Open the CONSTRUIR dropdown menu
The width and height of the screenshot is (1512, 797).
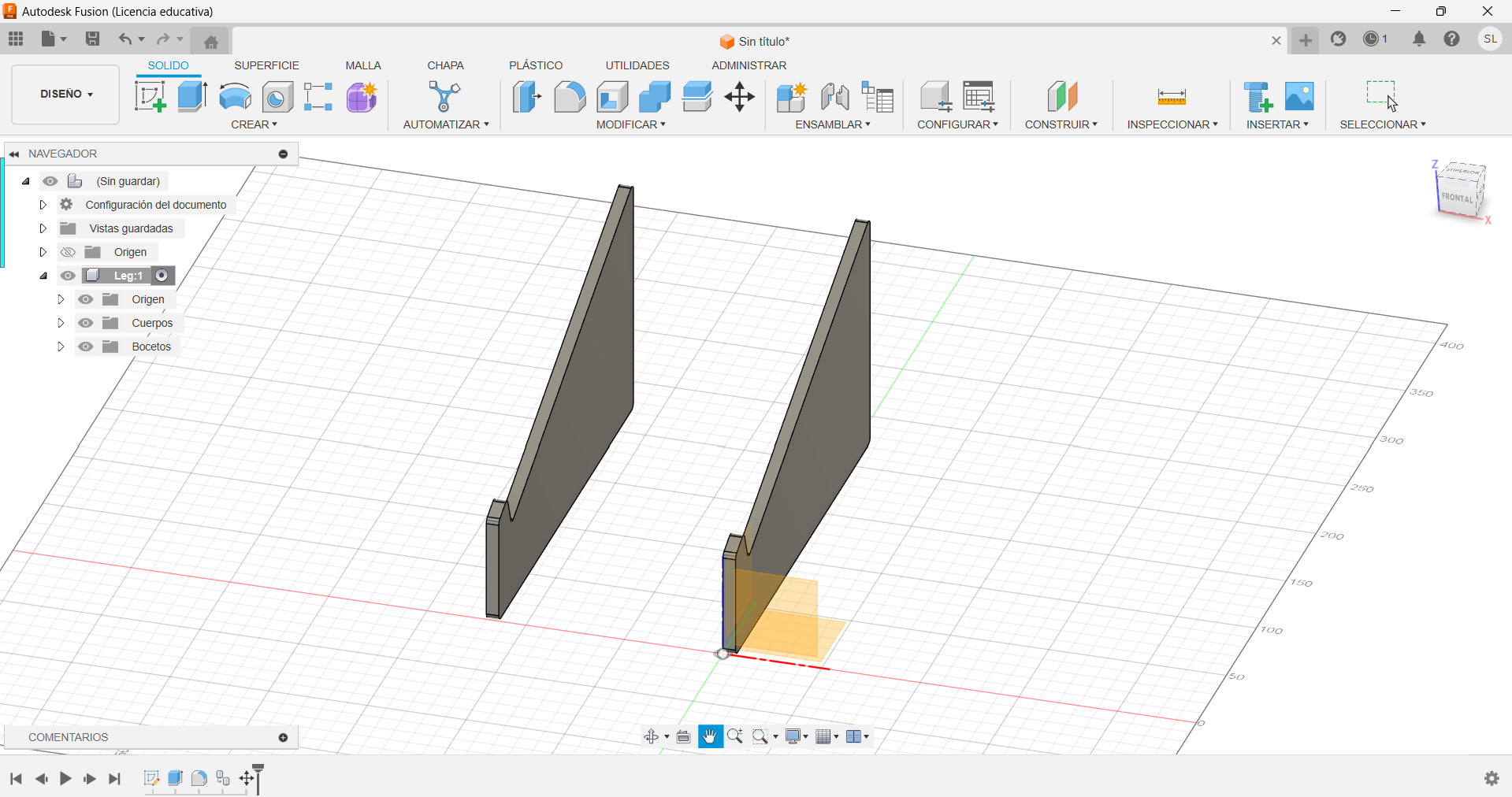click(x=1061, y=124)
